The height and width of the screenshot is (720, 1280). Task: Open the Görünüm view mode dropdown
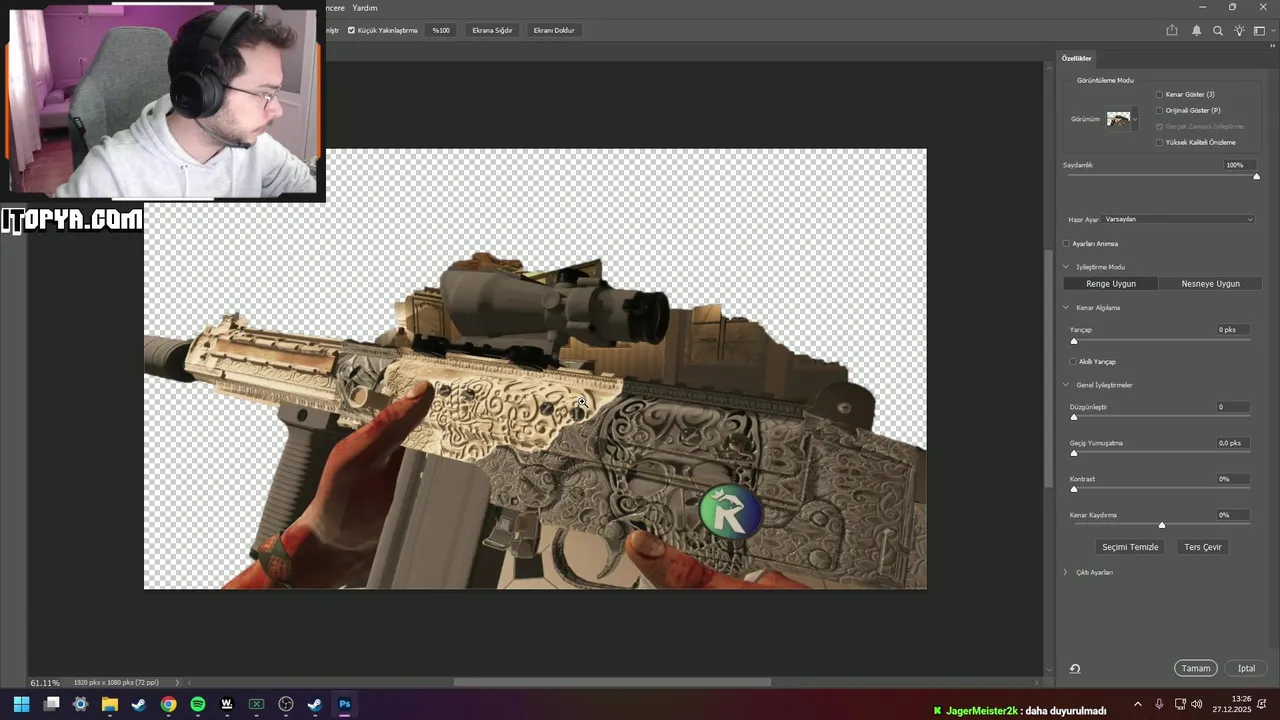point(1122,119)
